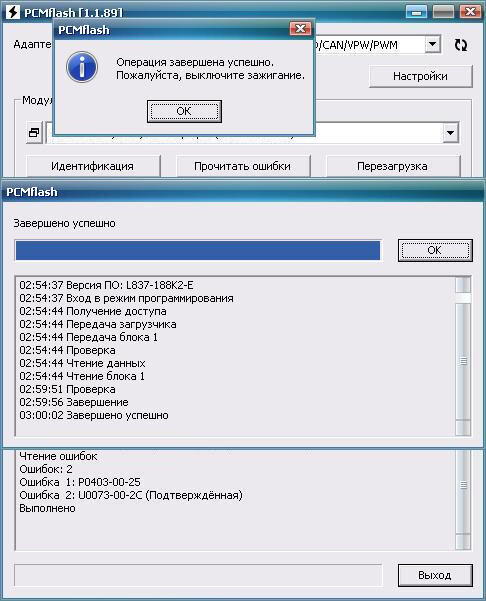Select log line 'Передача загрузчика'
Screen dimensions: 486x601
pyautogui.click(x=98, y=324)
